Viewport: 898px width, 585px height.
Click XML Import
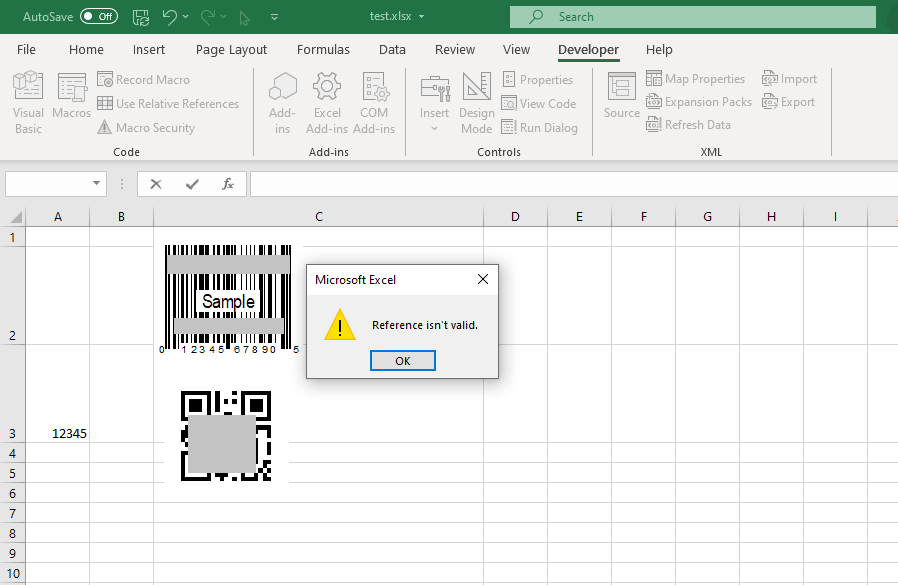coord(789,78)
